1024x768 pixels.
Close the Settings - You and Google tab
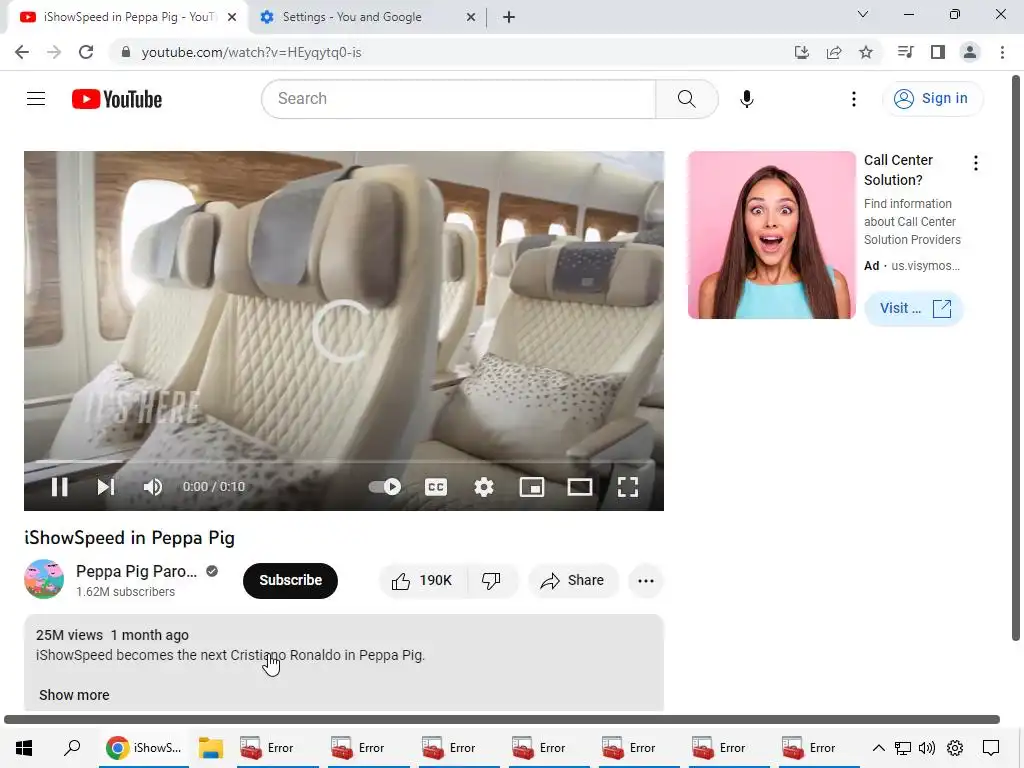click(x=471, y=18)
